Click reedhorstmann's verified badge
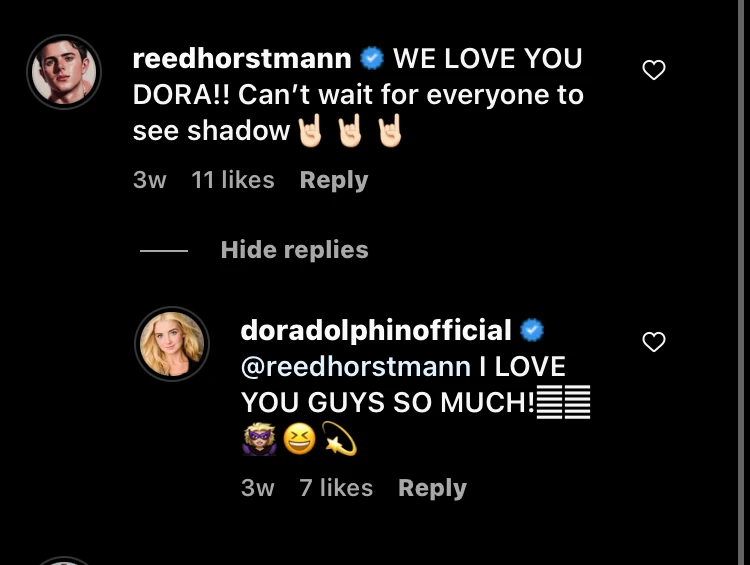The image size is (750, 565). click(x=372, y=59)
